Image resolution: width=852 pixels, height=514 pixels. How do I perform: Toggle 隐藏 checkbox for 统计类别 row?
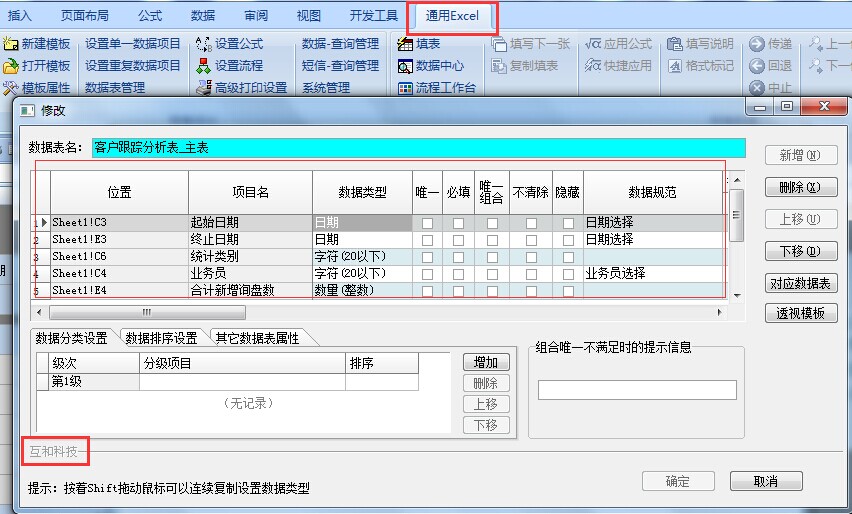(568, 257)
